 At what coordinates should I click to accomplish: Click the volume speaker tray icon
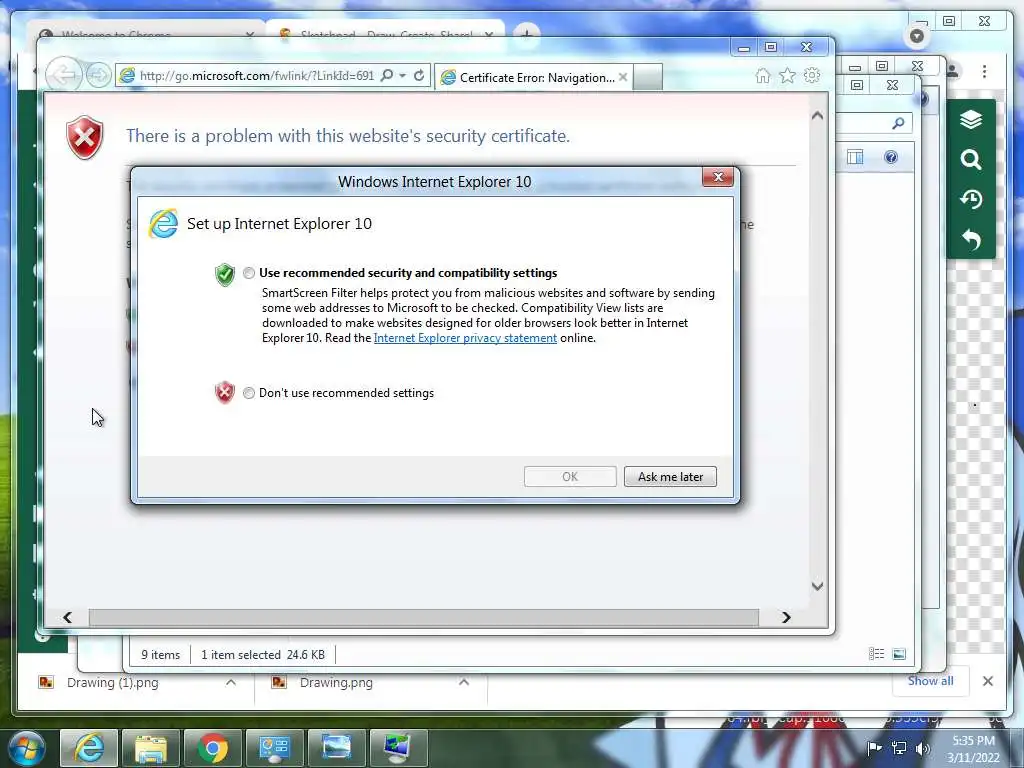923,748
